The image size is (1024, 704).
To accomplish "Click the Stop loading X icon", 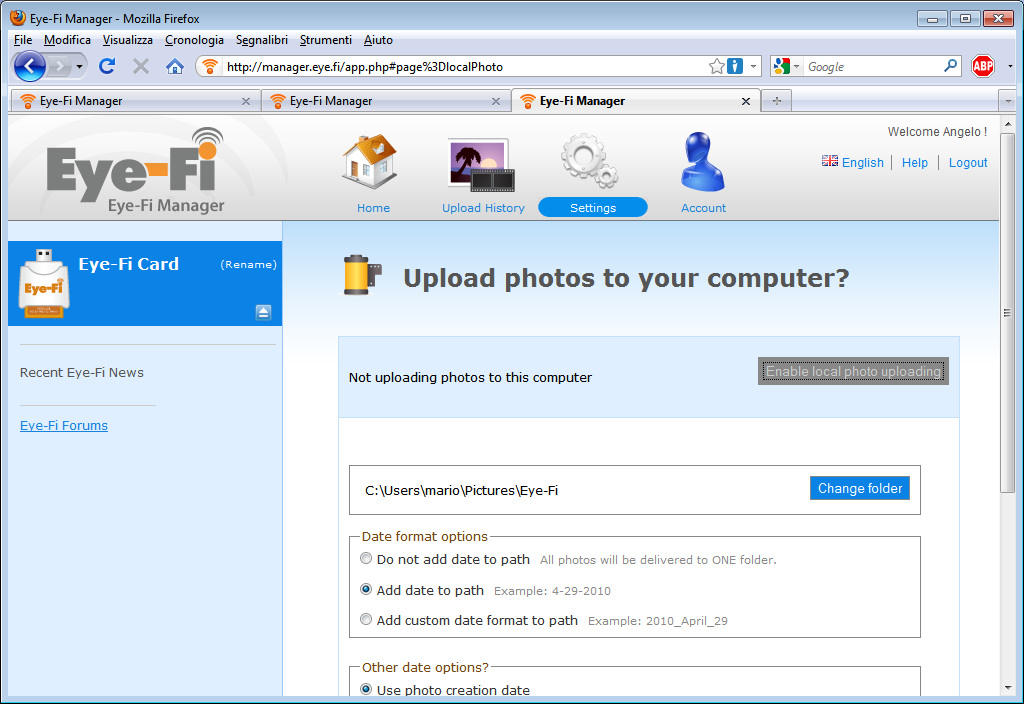I will 140,66.
